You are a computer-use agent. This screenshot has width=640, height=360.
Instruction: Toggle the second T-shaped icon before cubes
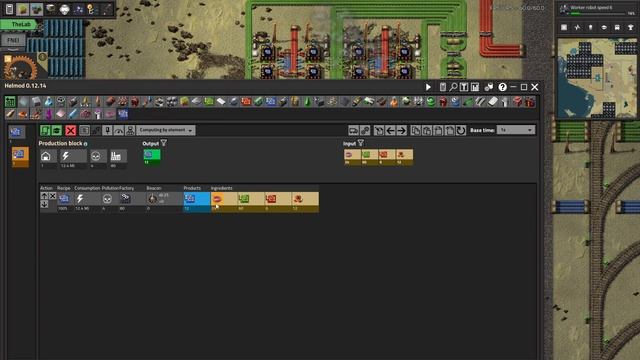click(475, 87)
